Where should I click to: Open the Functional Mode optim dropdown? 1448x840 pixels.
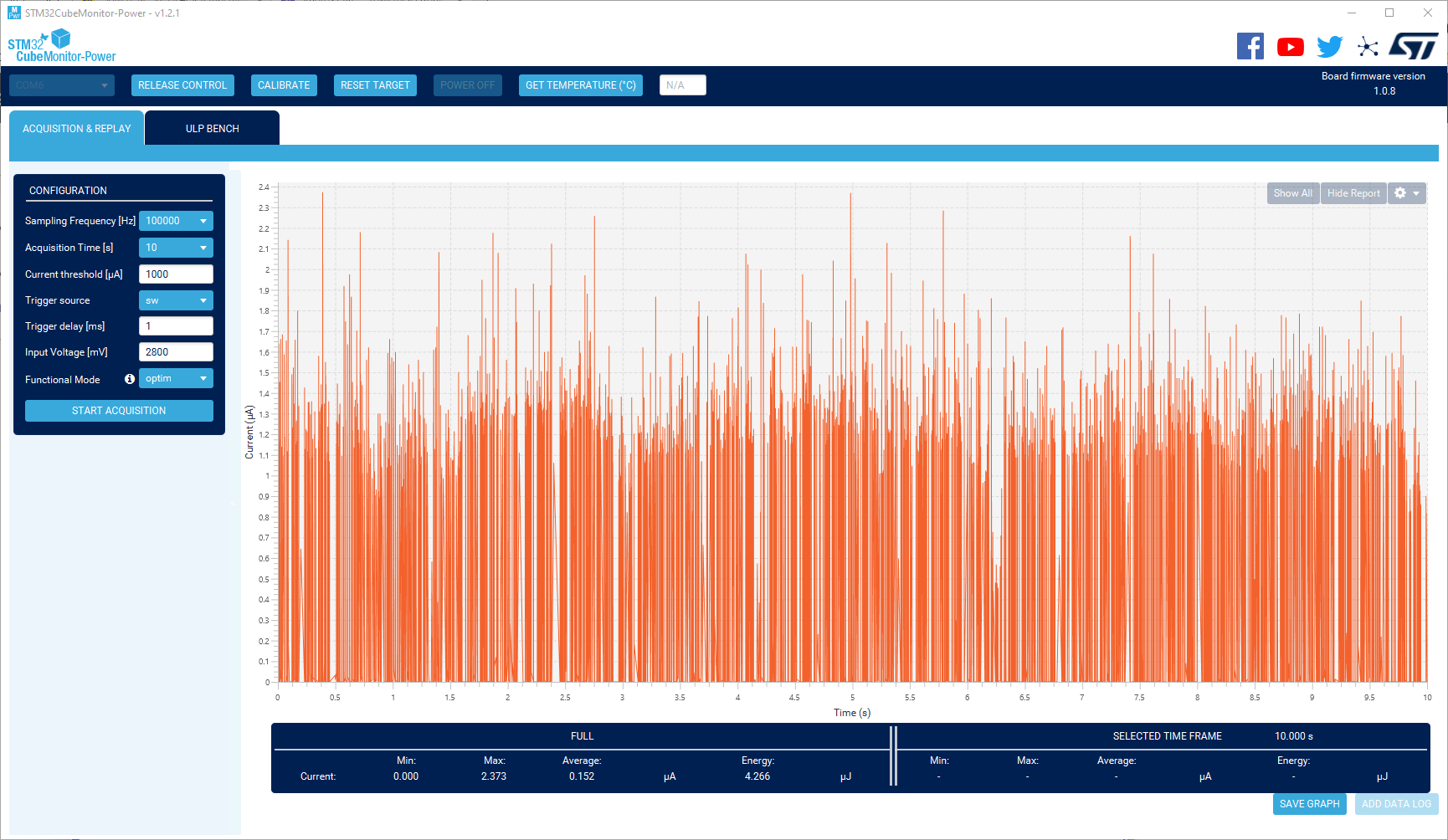(x=176, y=379)
